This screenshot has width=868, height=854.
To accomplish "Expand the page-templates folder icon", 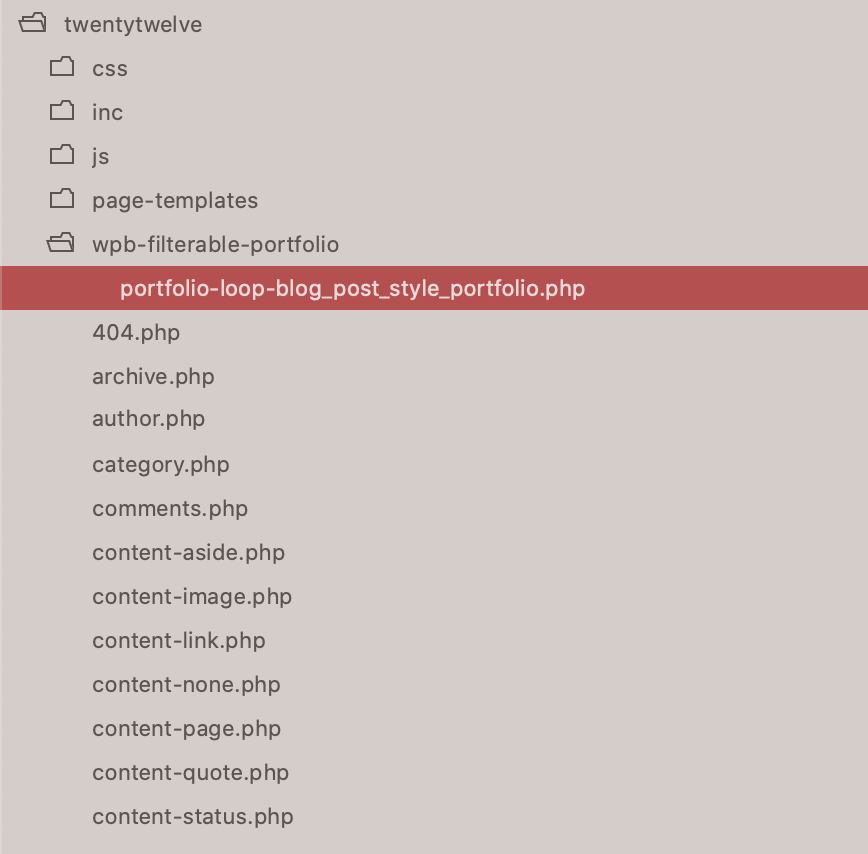I will 61,199.
